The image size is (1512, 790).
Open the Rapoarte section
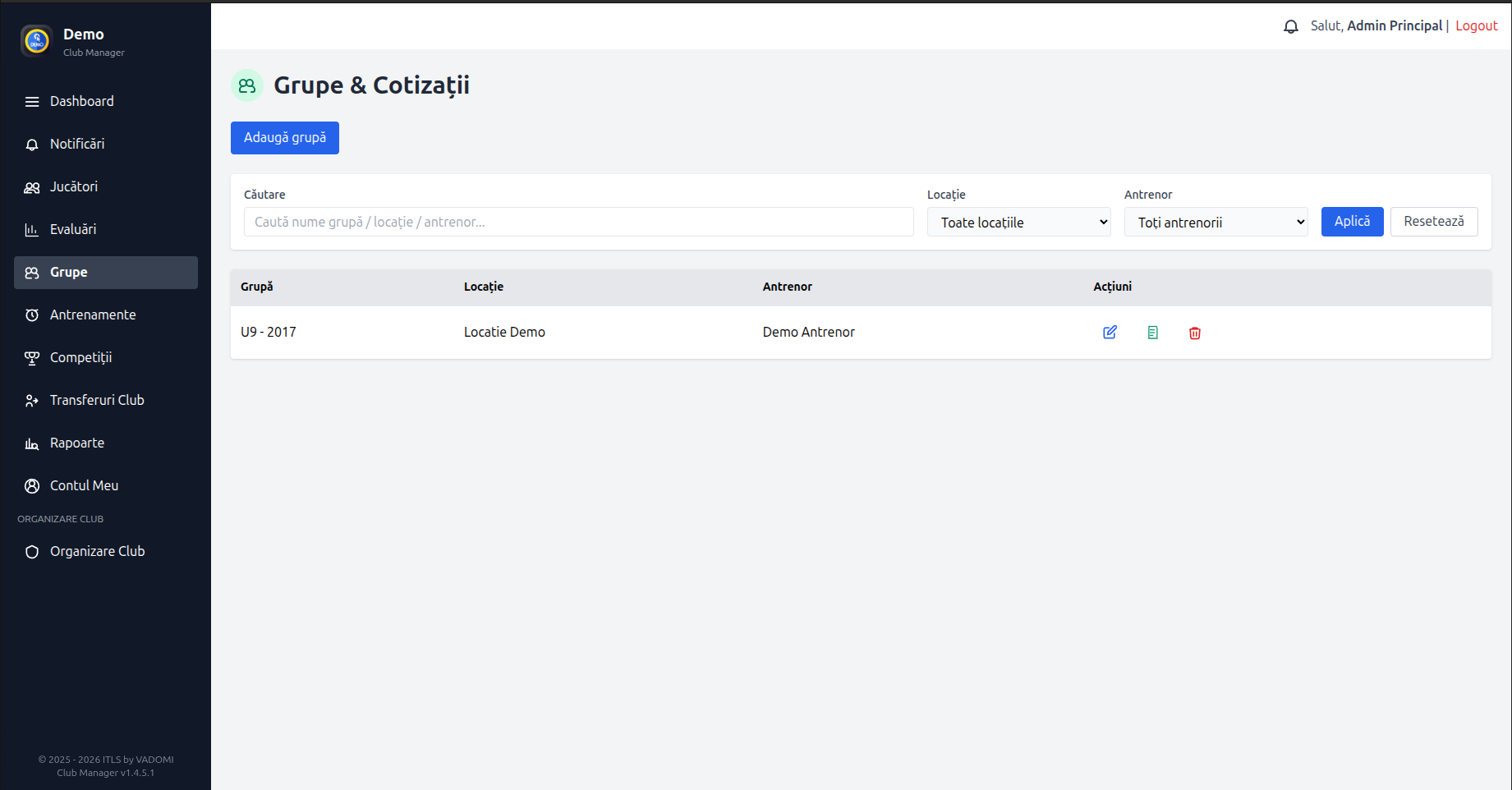coord(77,443)
